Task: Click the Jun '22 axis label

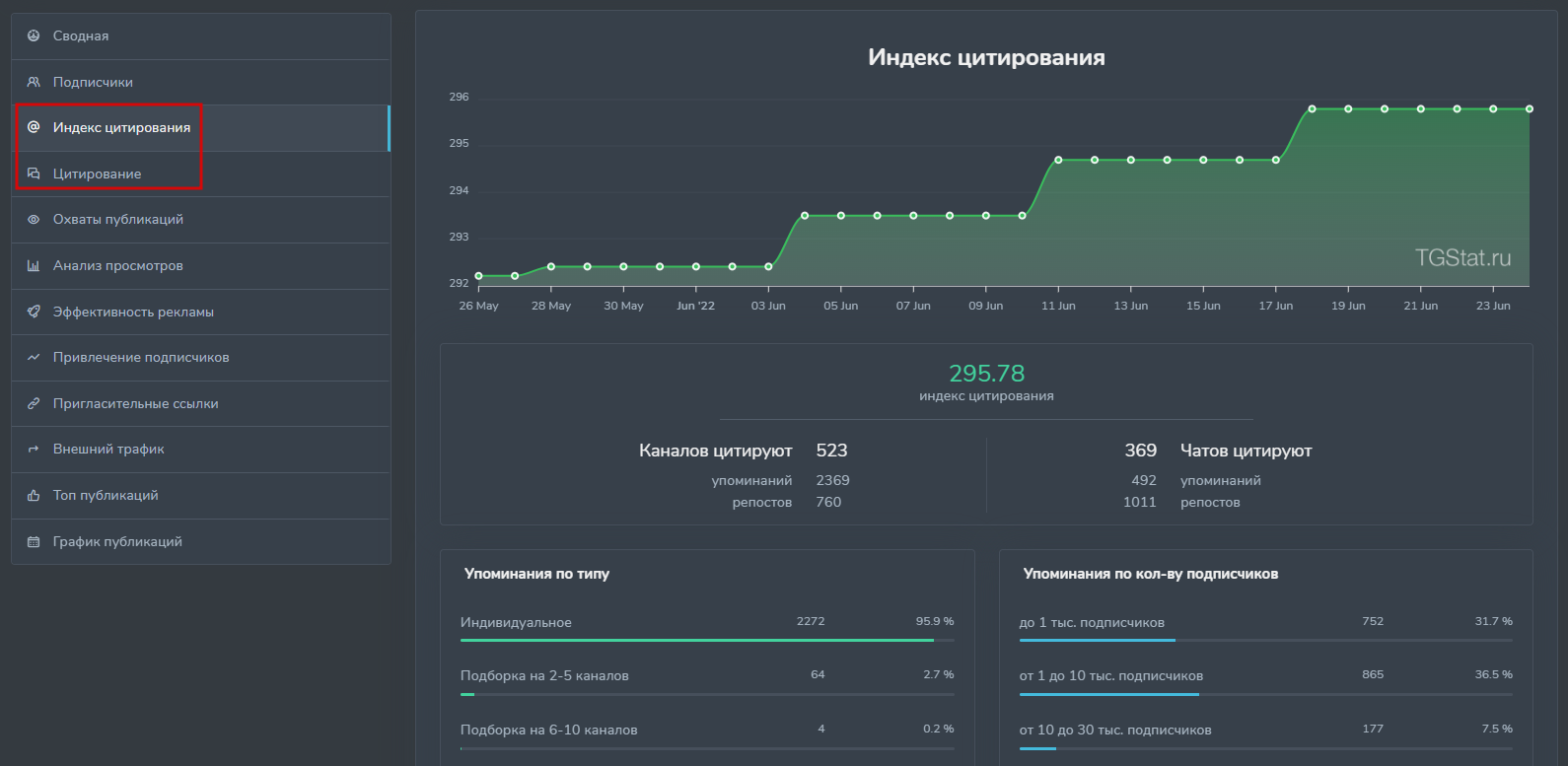Action: [695, 306]
